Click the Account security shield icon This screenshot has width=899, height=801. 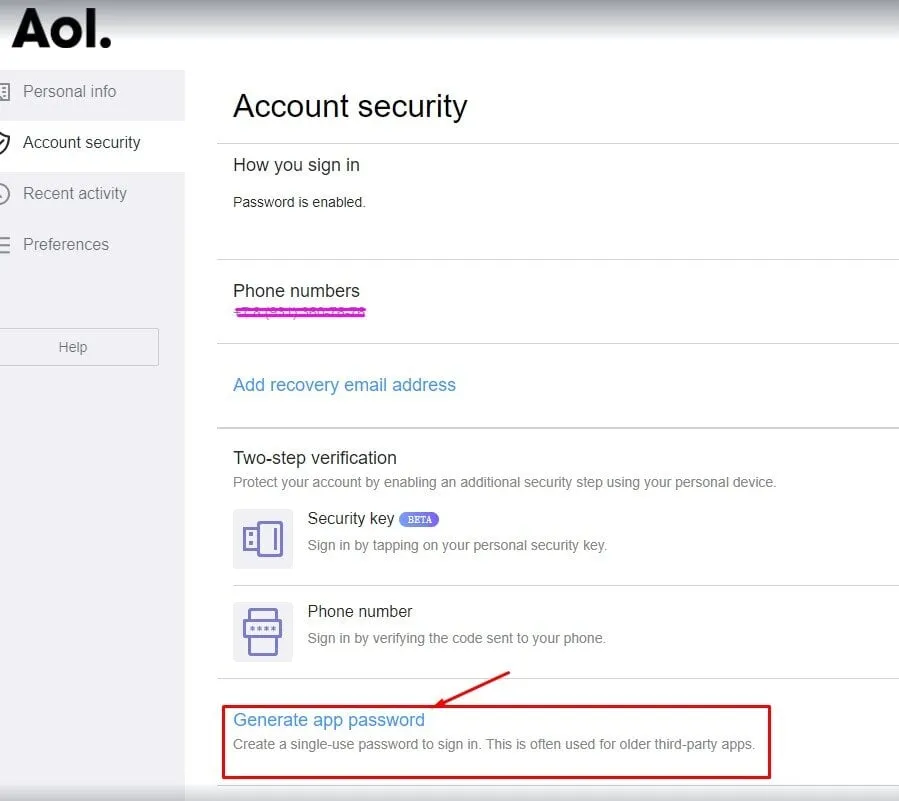pyautogui.click(x=5, y=143)
